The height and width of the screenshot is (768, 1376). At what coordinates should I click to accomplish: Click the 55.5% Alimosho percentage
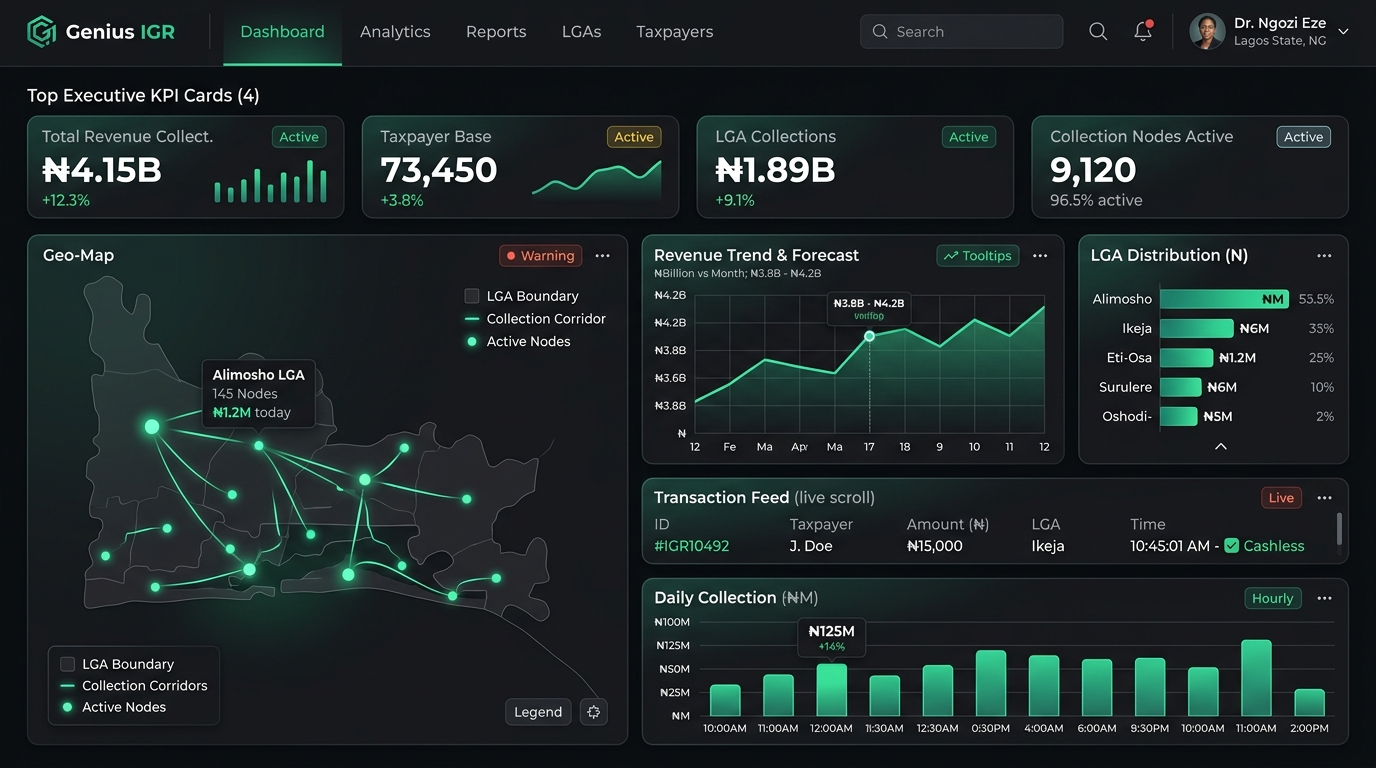pos(1316,299)
